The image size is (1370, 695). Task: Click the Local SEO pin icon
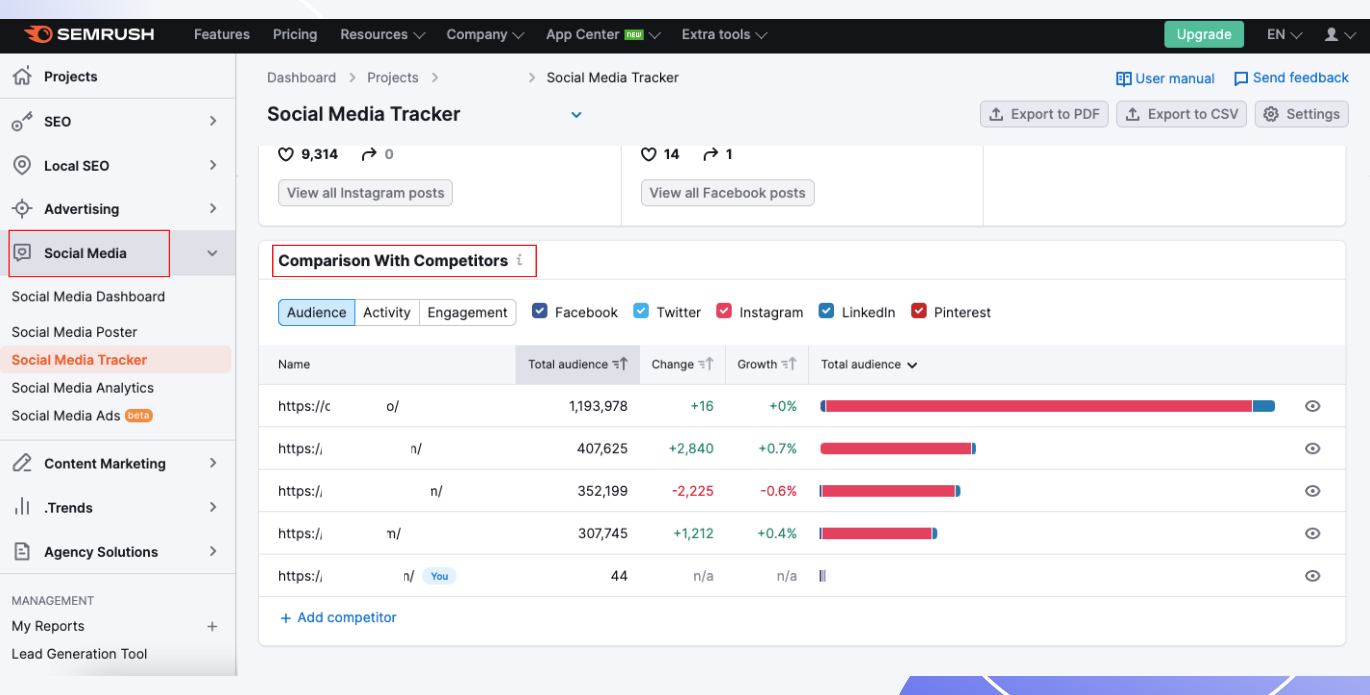[x=22, y=165]
